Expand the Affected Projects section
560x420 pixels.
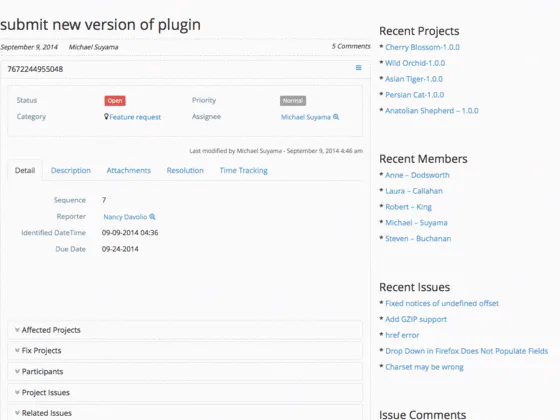[185, 330]
